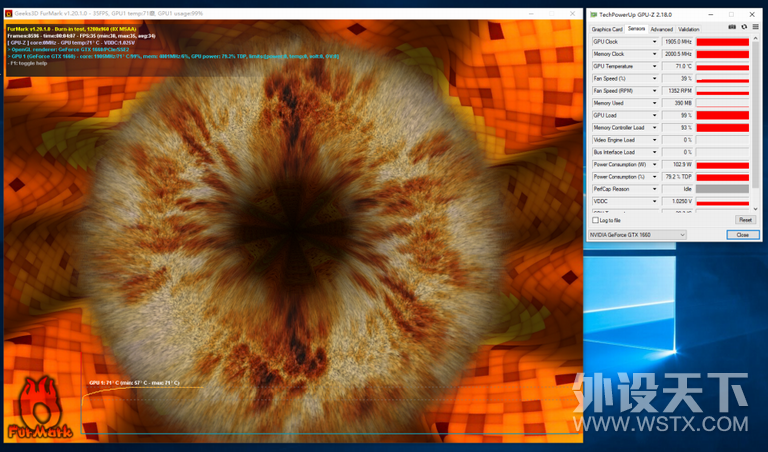768x452 pixels.
Task: Click the F1: toggle help line in FurMark
Action: [x=27, y=63]
